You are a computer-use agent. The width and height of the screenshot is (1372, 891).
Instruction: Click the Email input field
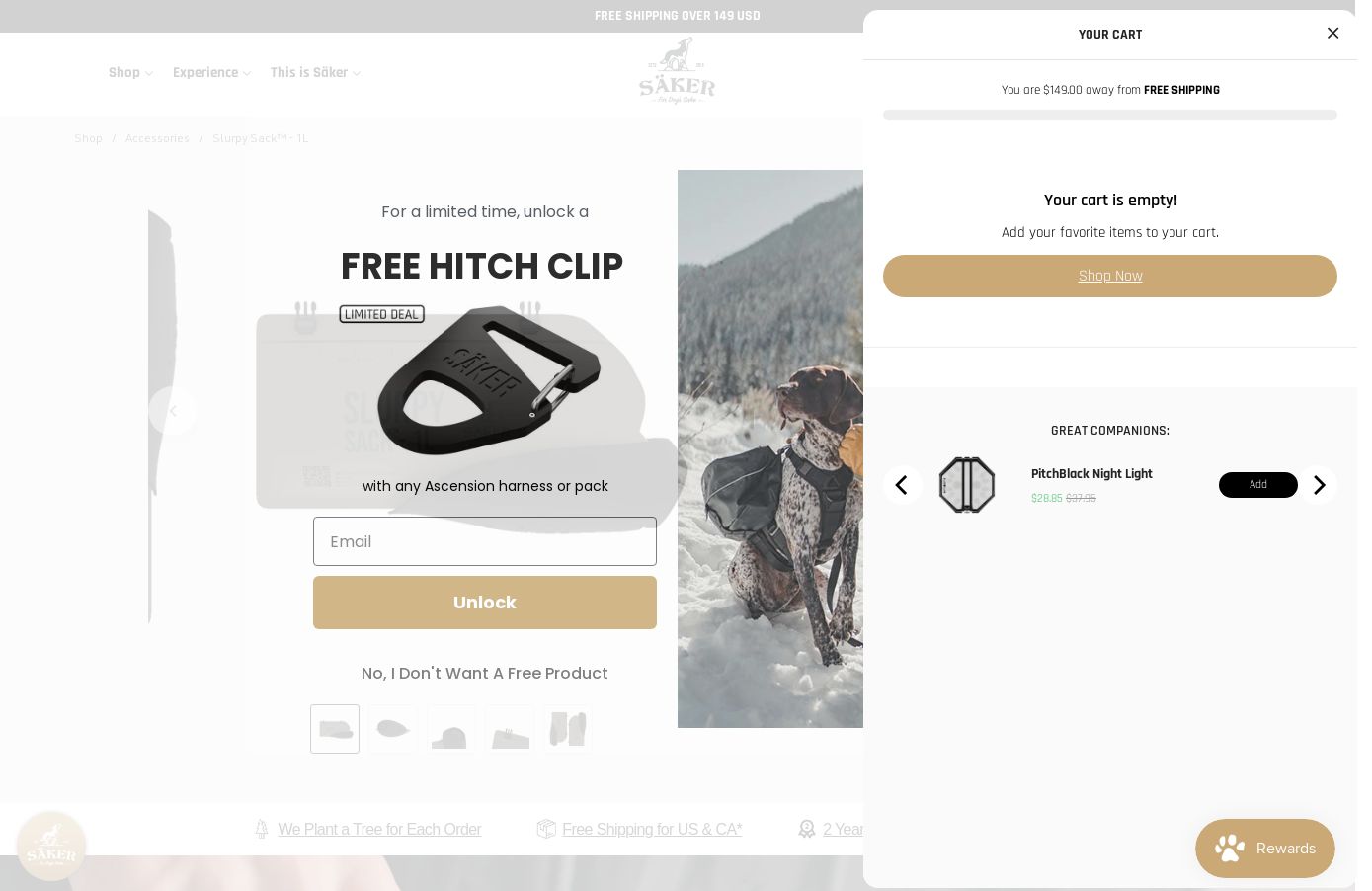pos(485,541)
